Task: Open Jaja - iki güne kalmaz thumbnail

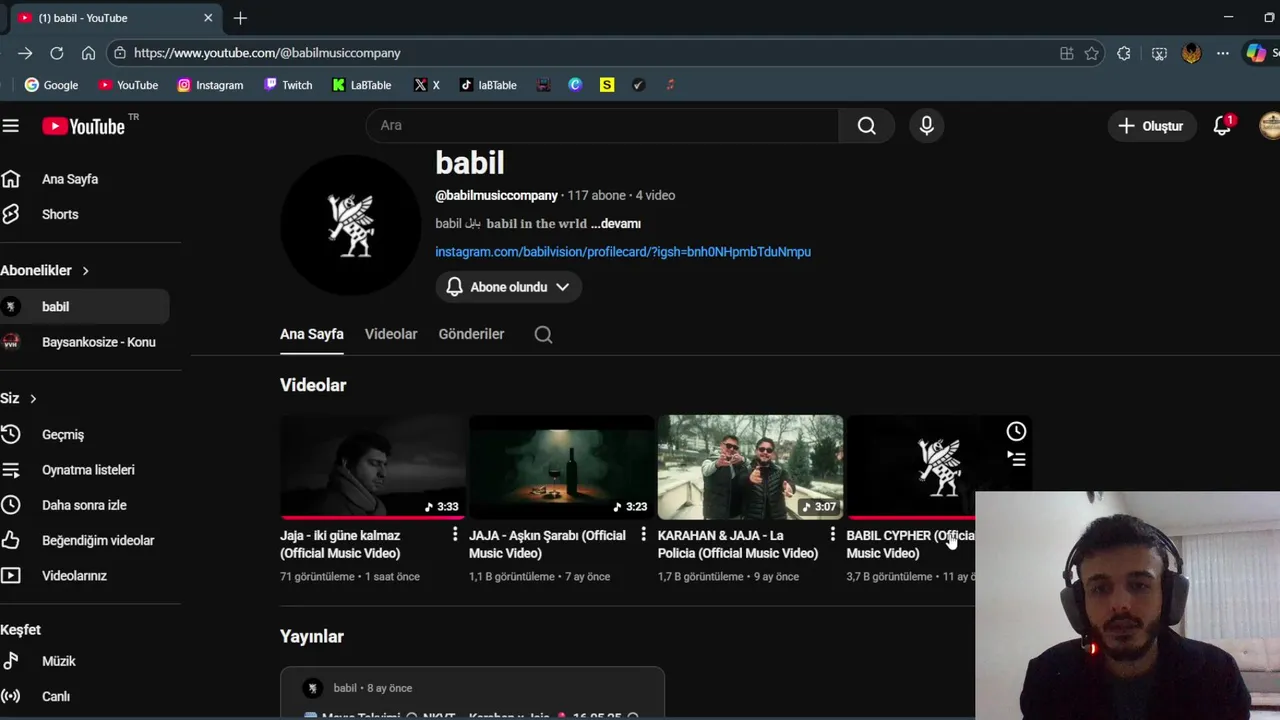Action: [372, 467]
